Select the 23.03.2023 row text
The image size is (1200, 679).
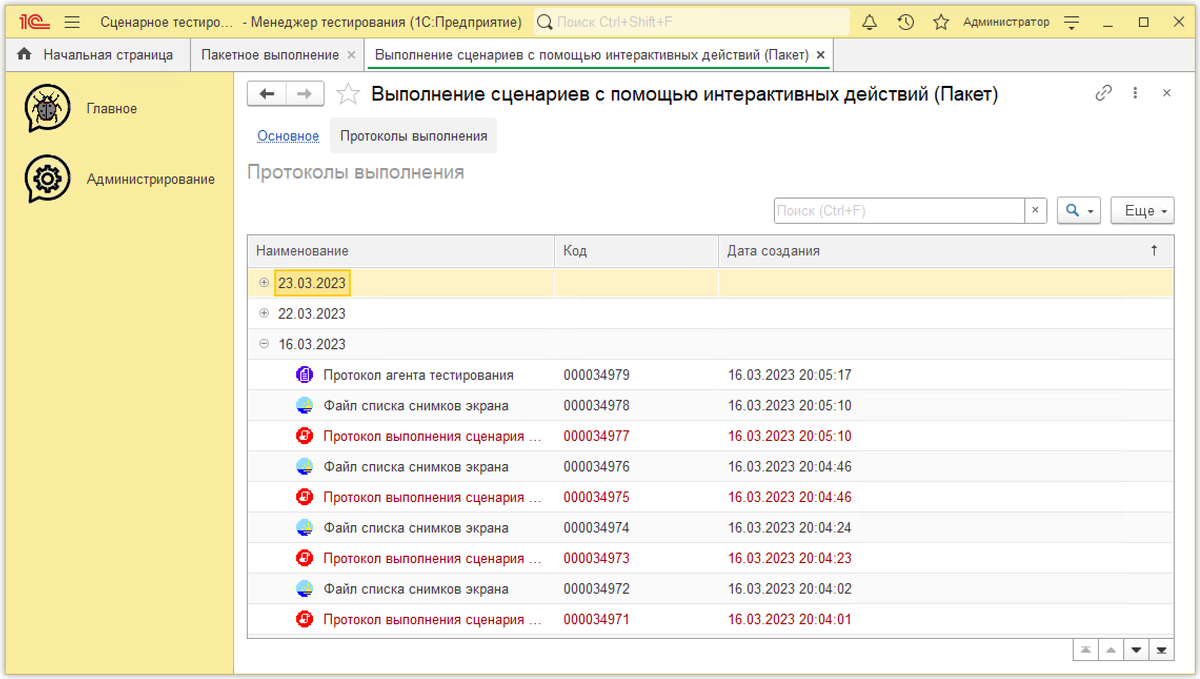point(312,283)
